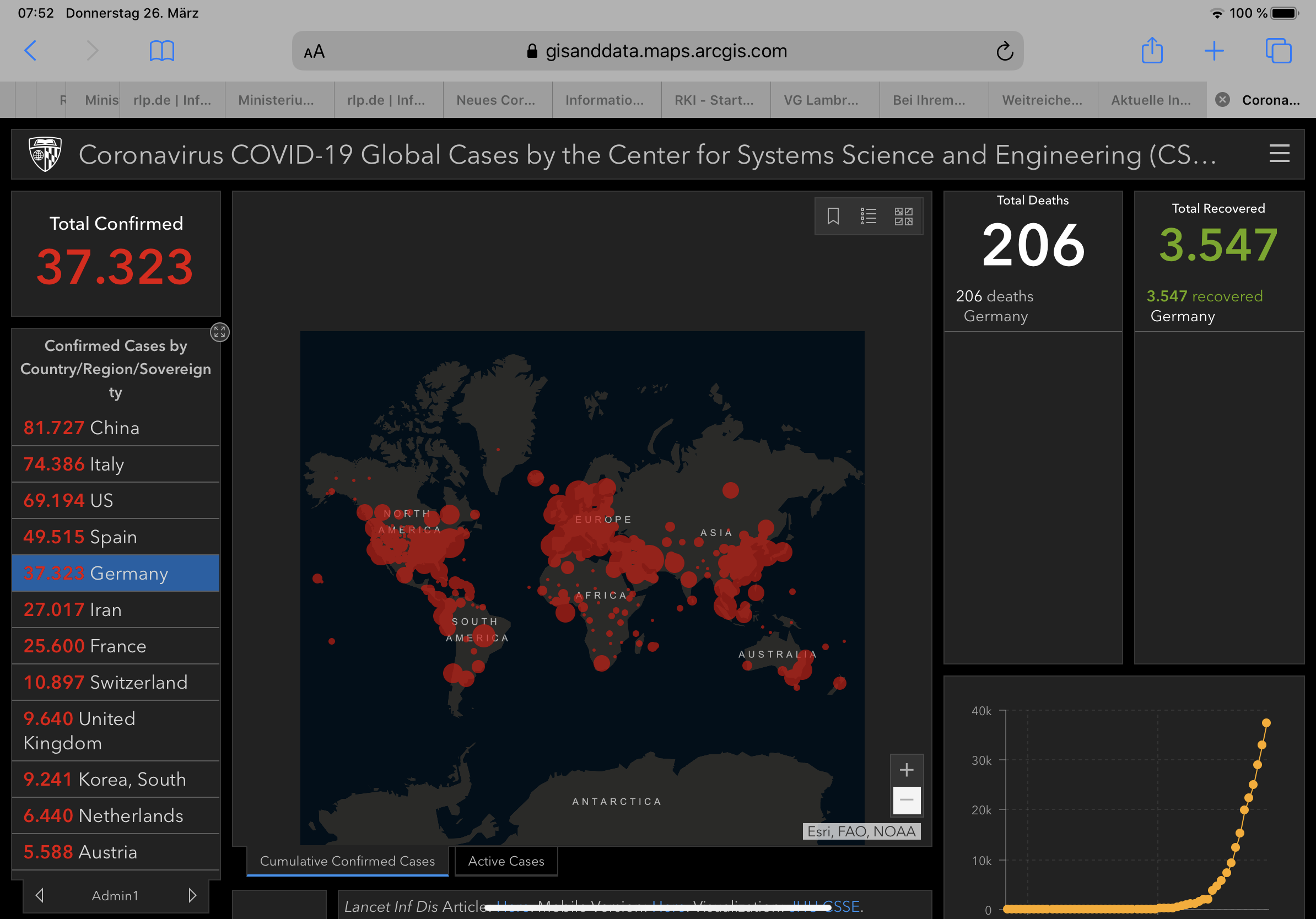This screenshot has height=919, width=1316.
Task: Zoom in on the map
Action: pyautogui.click(x=906, y=770)
